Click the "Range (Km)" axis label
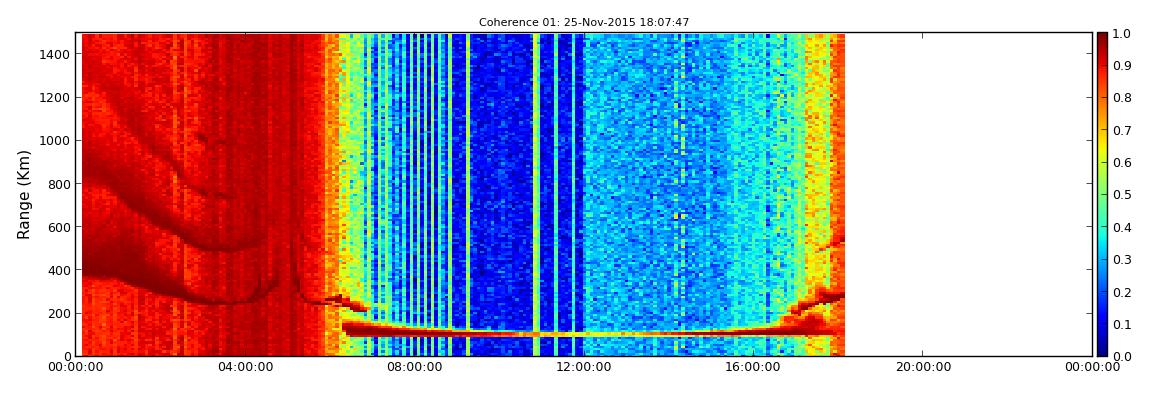 tap(24, 194)
